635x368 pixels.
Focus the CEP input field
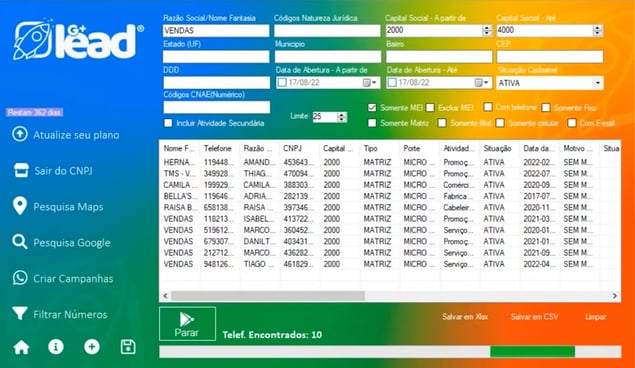click(x=550, y=57)
